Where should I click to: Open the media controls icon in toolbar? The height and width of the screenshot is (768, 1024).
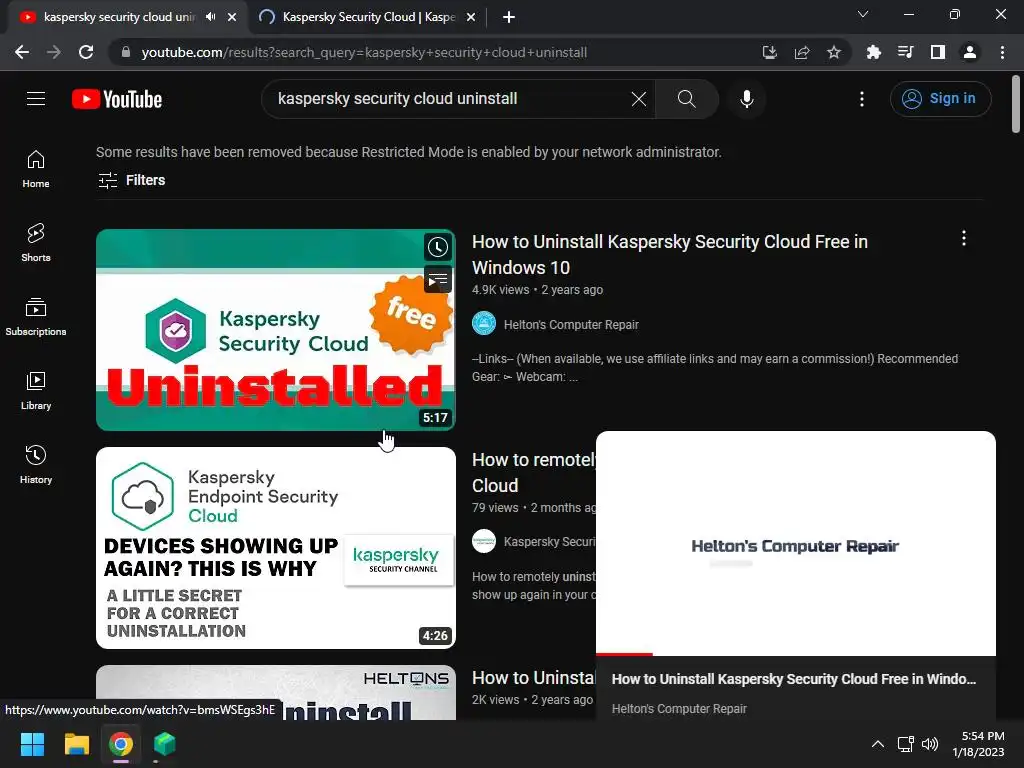pyautogui.click(x=905, y=52)
